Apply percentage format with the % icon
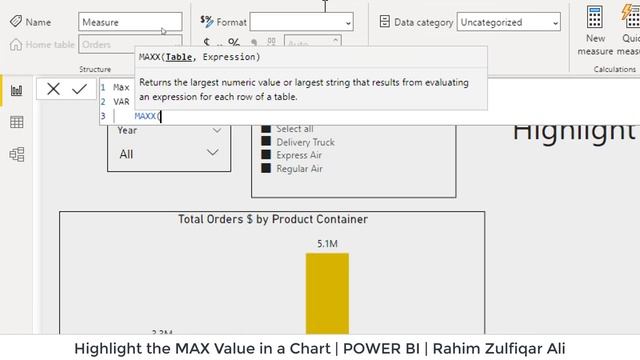The height and width of the screenshot is (360, 640). 234,42
